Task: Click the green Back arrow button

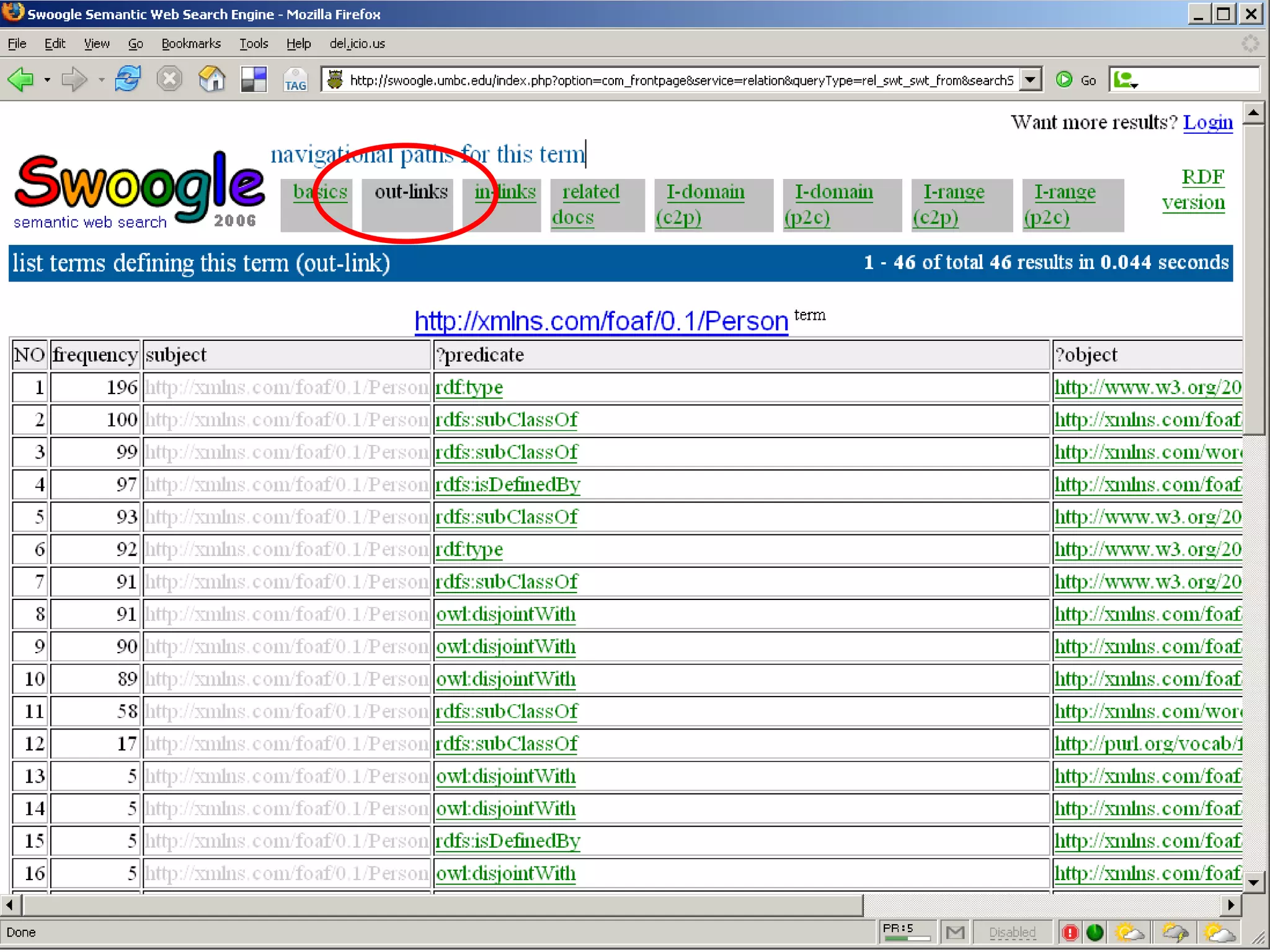Action: (x=21, y=80)
